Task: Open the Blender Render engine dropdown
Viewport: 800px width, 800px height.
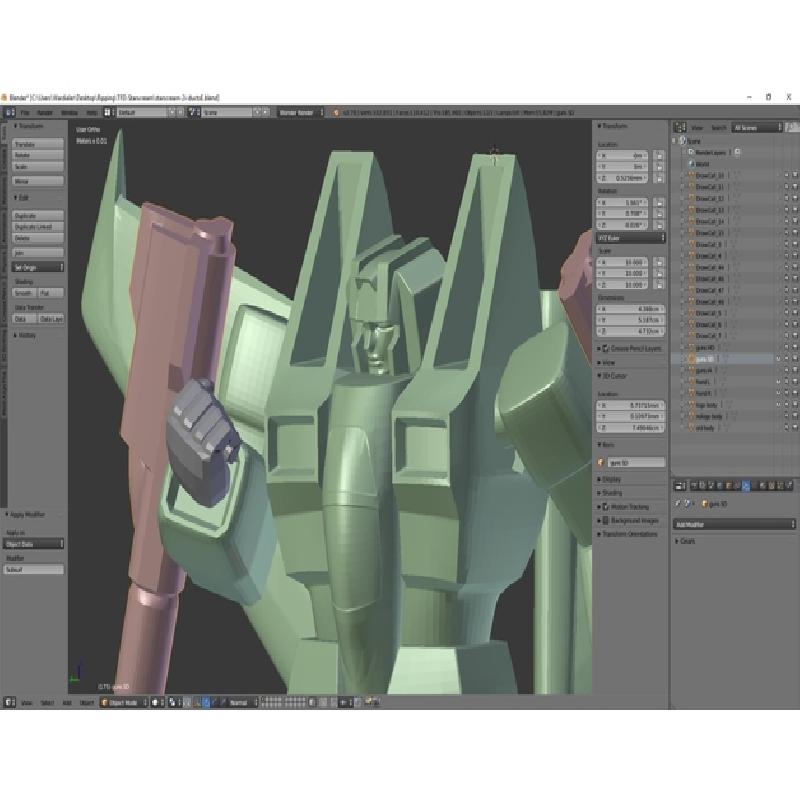Action: click(x=301, y=112)
